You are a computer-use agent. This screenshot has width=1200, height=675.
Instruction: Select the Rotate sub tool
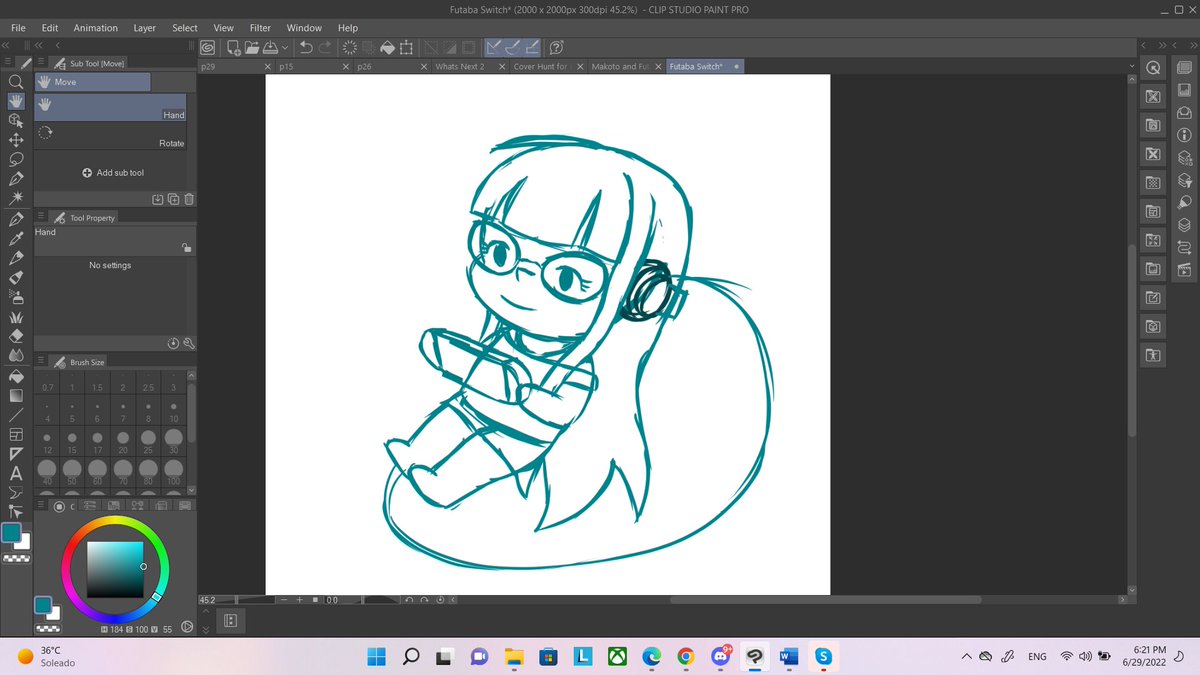[x=110, y=136]
